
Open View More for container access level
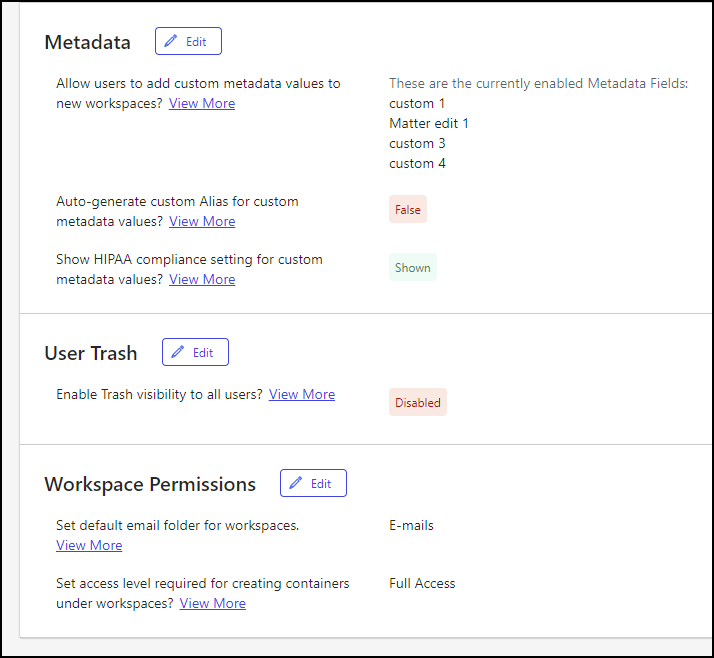(212, 603)
